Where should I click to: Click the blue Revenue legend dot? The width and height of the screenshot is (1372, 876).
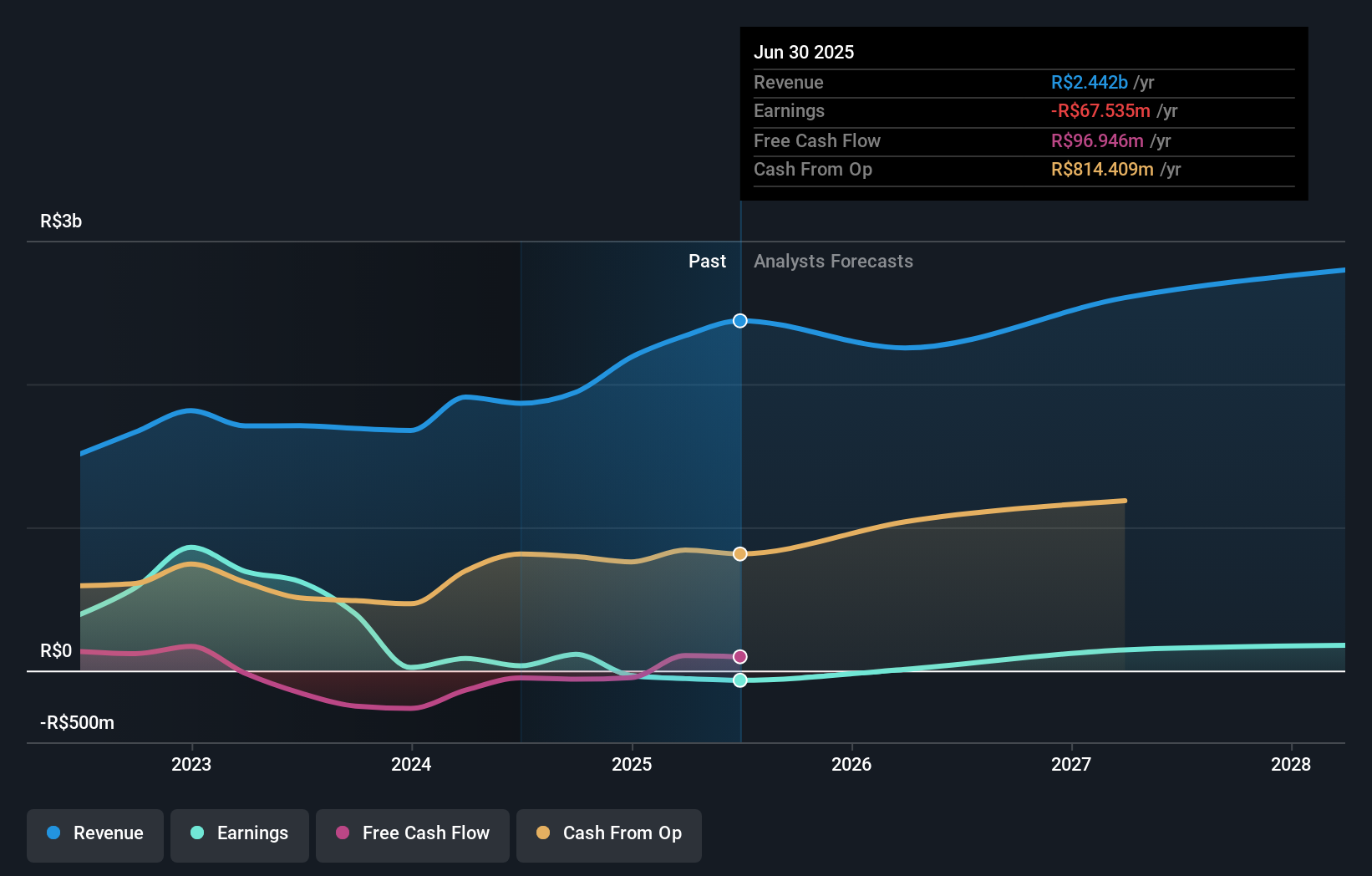[53, 833]
